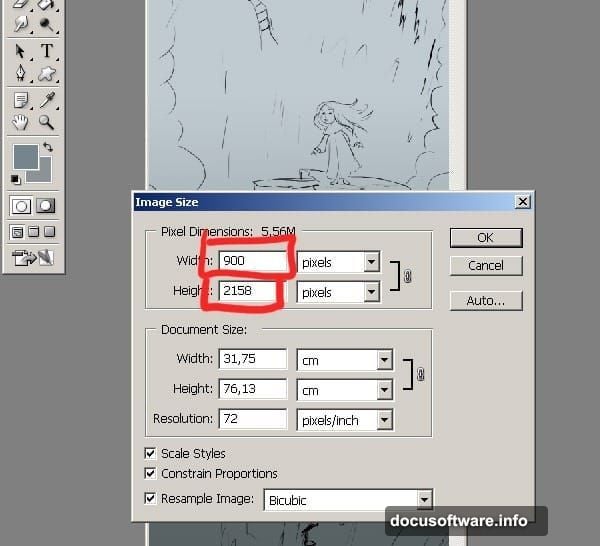Screen dimensions: 600x546
Task: Disable the Resample Image checkbox
Action: (151, 498)
